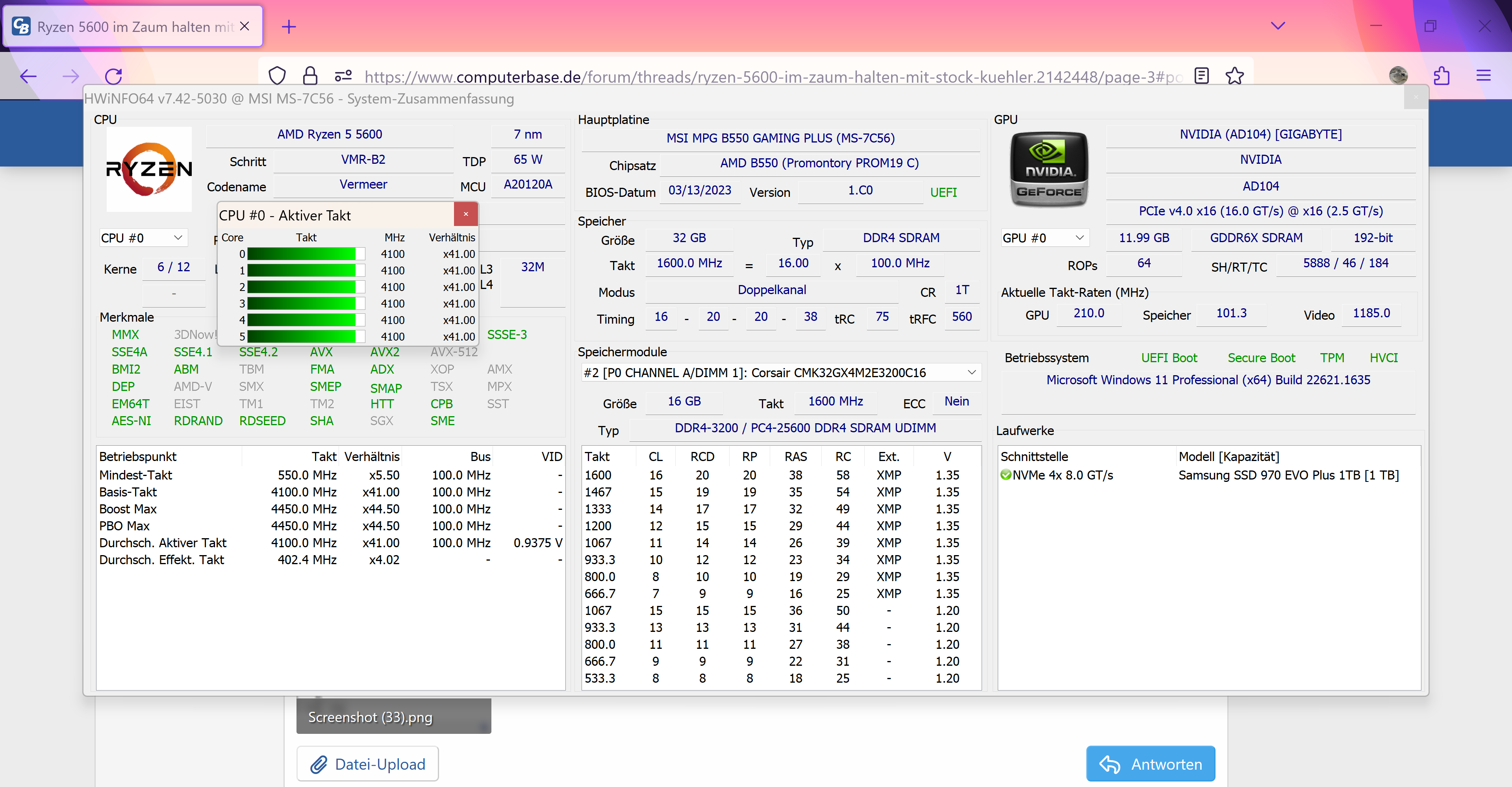
Task: Click the site security lock icon
Action: [310, 76]
